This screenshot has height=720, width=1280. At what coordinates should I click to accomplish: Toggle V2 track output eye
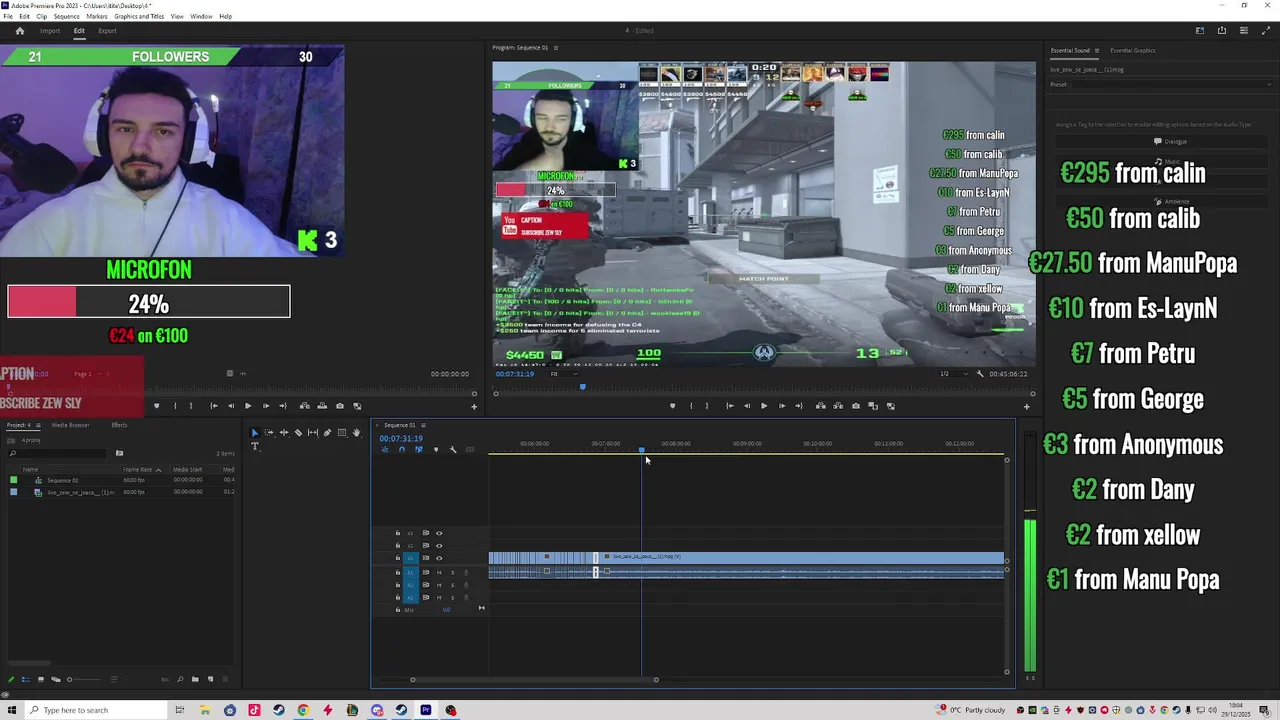point(438,546)
